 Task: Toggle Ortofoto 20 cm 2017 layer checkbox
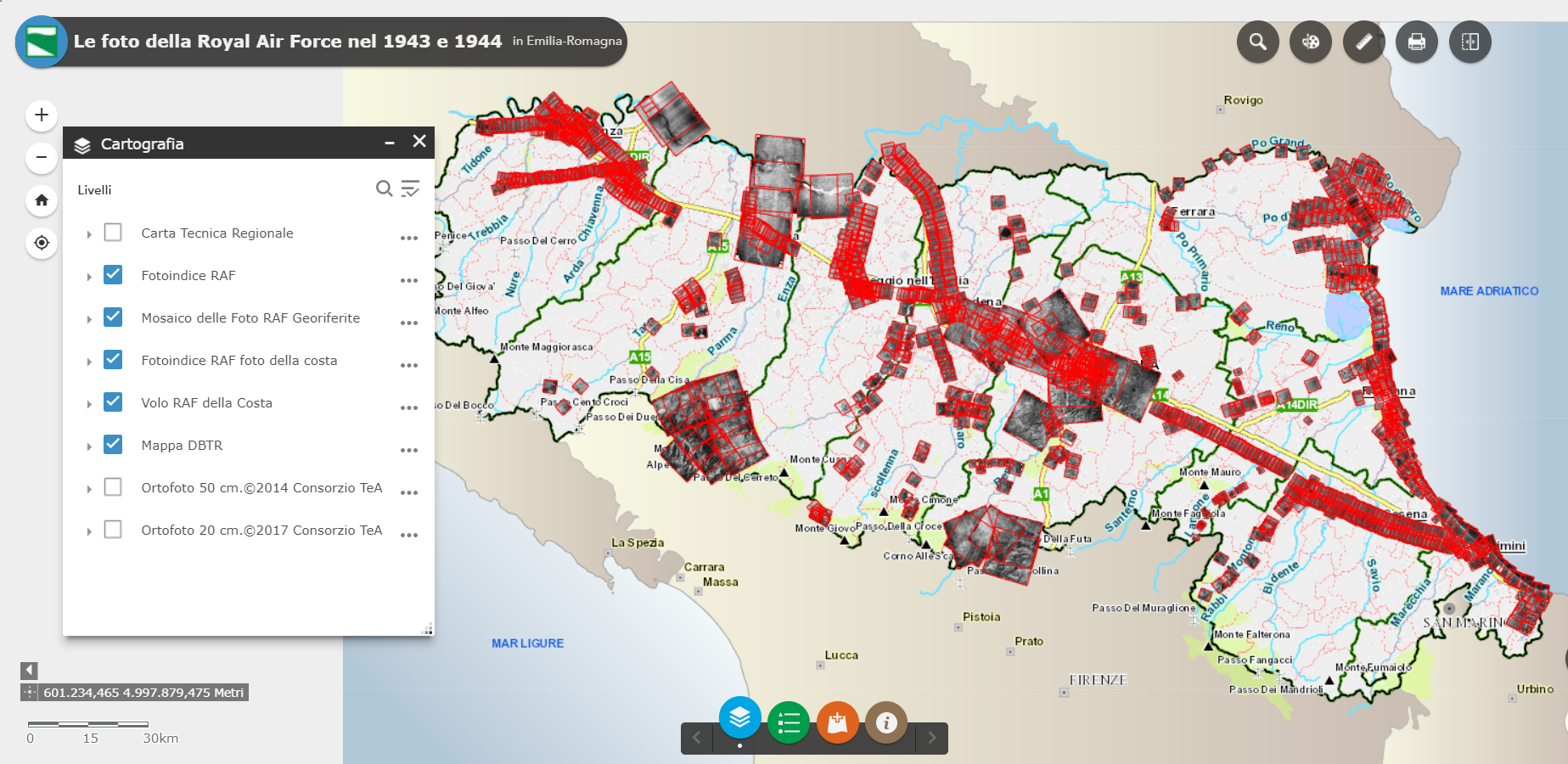(113, 530)
